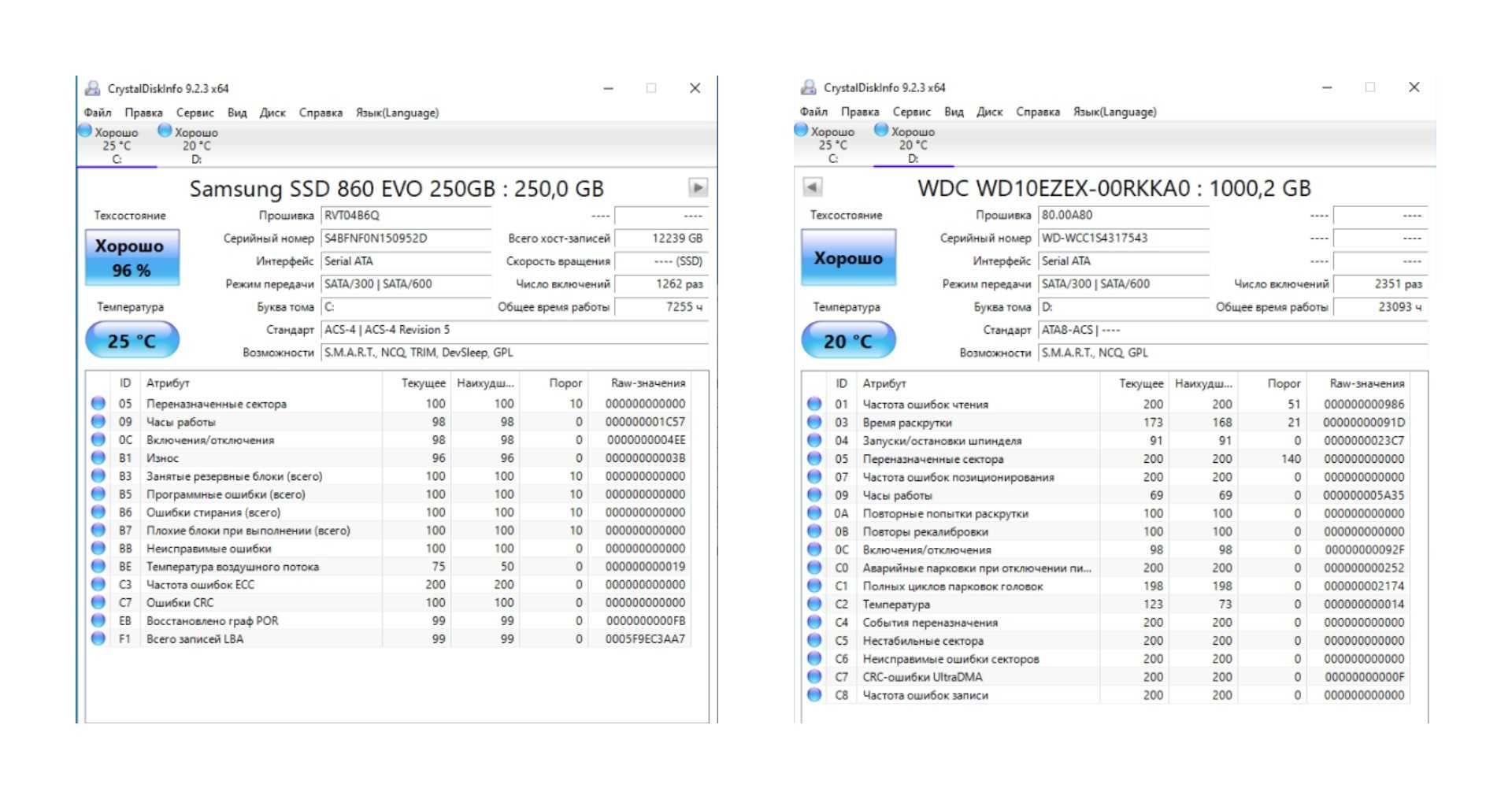1512x799 pixels.
Task: Click status orb for Частота ошибок ECC row
Action: pos(98,584)
